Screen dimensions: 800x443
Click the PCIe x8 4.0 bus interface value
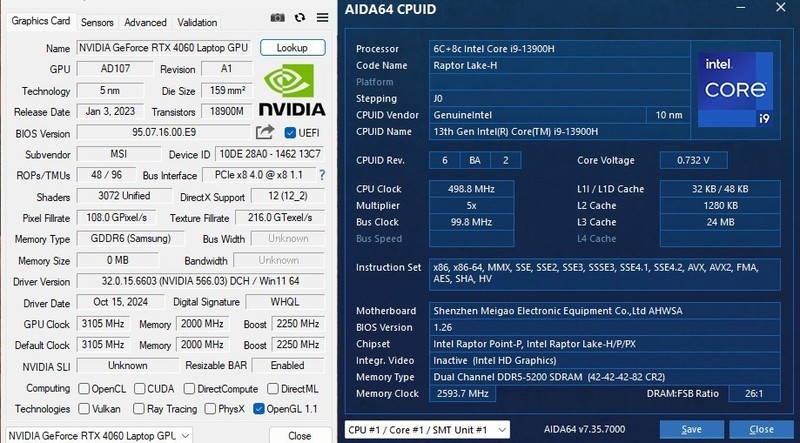coord(259,175)
